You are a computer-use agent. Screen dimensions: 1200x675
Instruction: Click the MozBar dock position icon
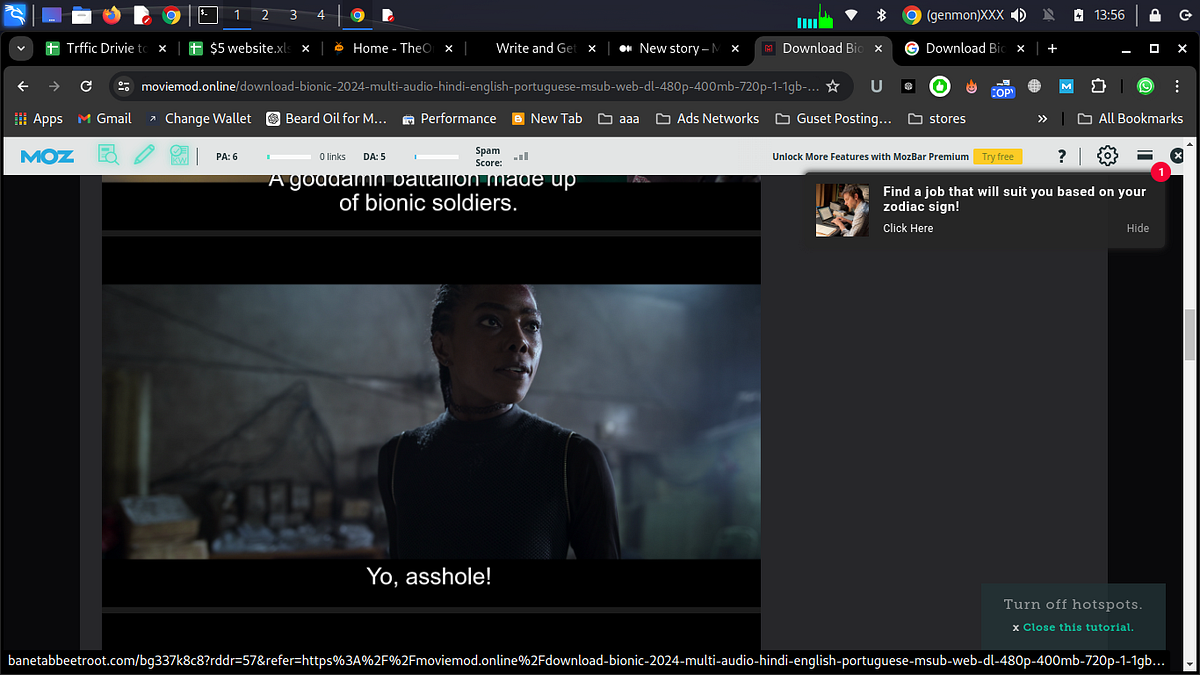pyautogui.click(x=1145, y=156)
